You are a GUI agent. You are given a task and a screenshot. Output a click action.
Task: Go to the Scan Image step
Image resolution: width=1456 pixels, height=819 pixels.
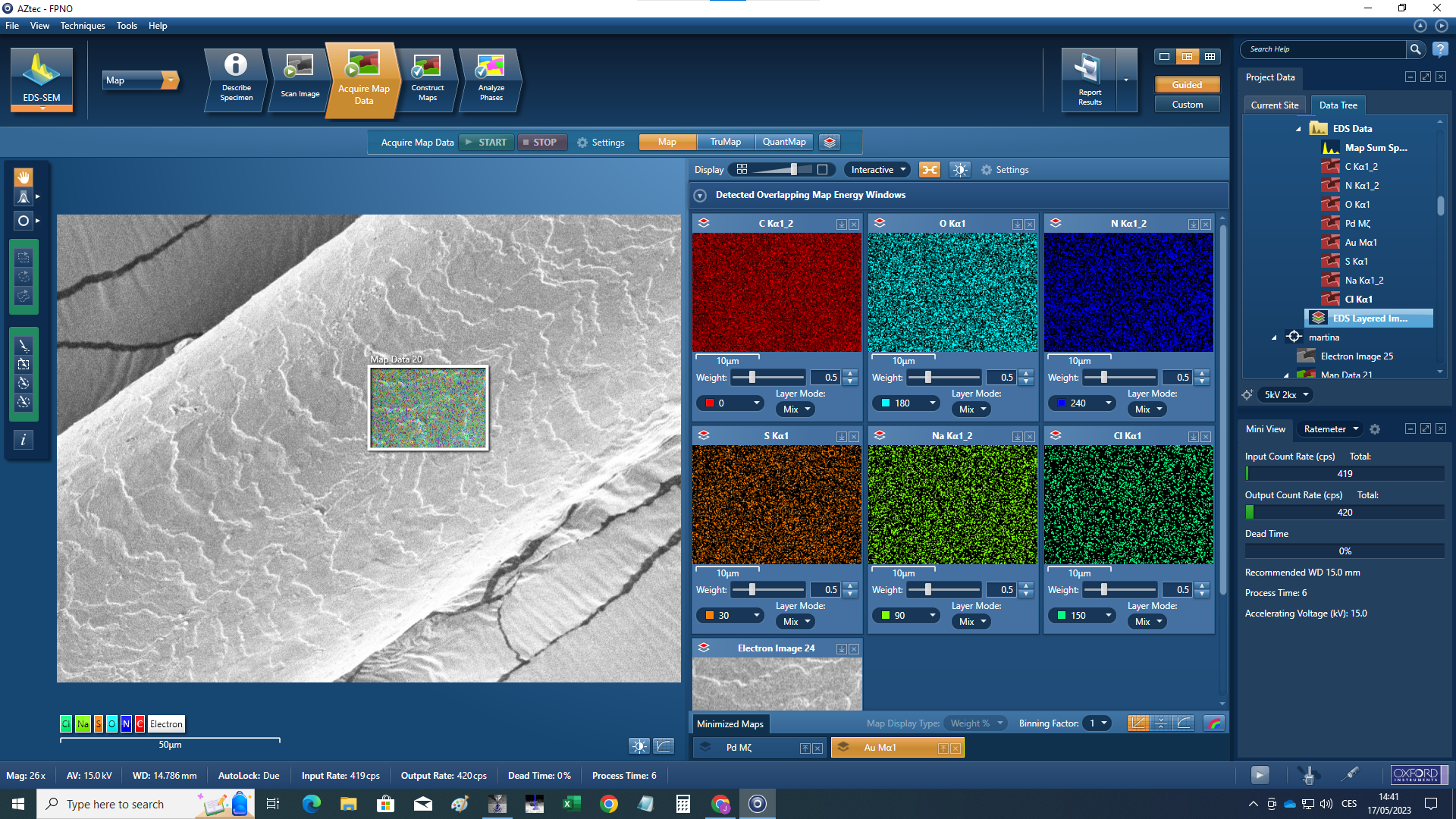tap(300, 80)
